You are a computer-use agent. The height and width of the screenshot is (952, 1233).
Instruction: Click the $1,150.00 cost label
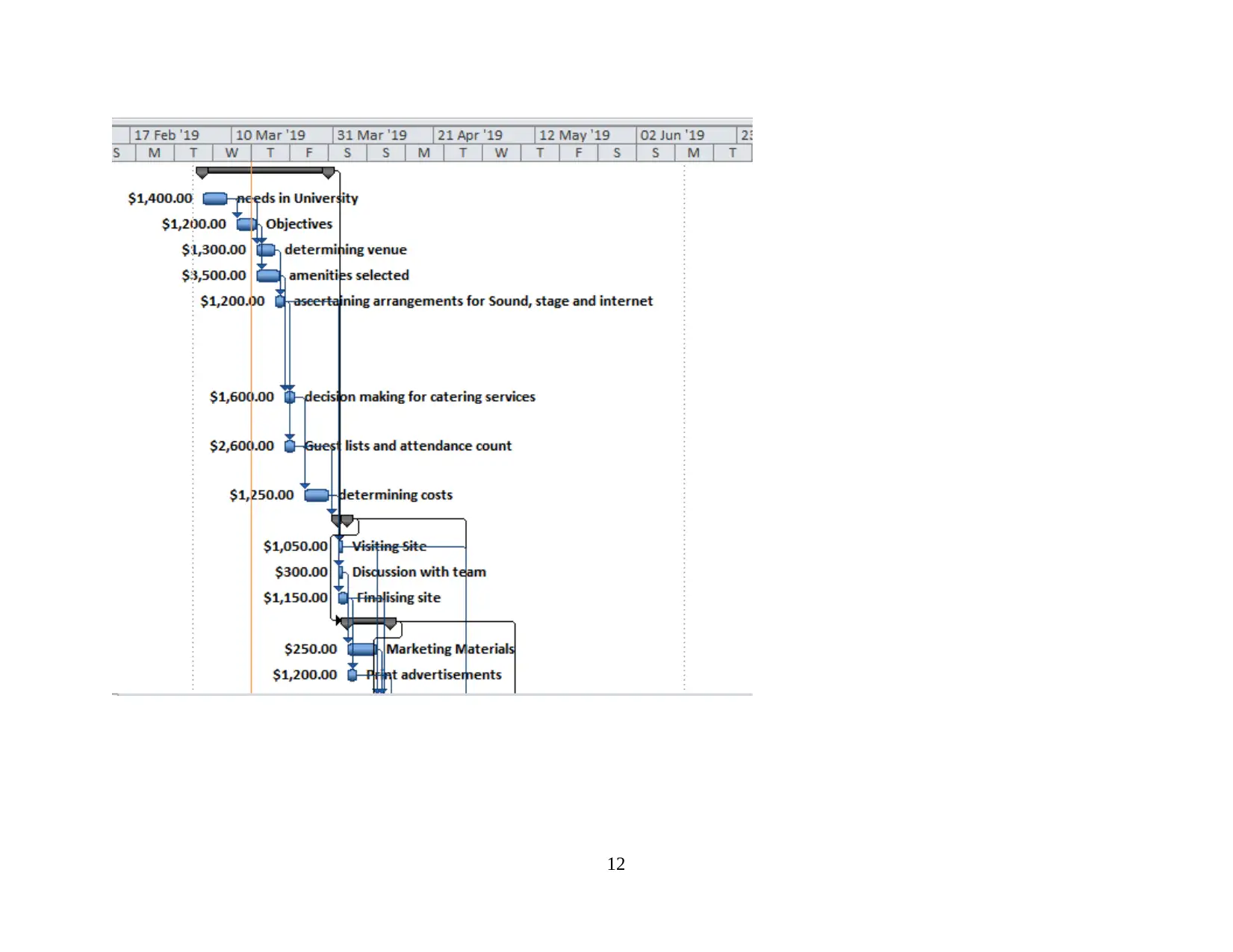pos(295,598)
